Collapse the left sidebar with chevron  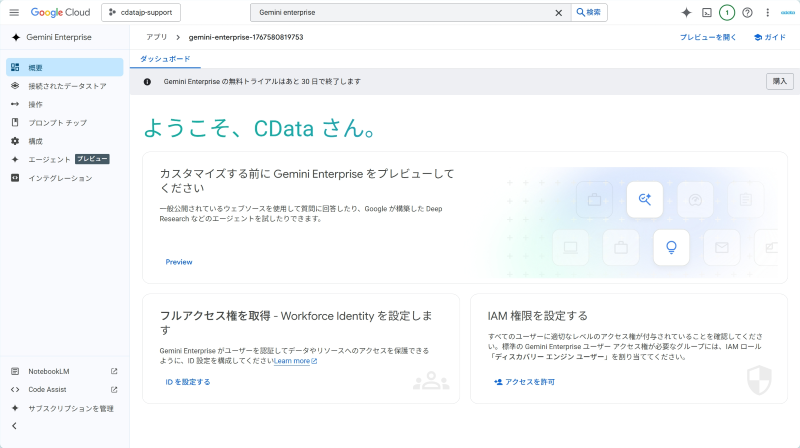coord(14,426)
